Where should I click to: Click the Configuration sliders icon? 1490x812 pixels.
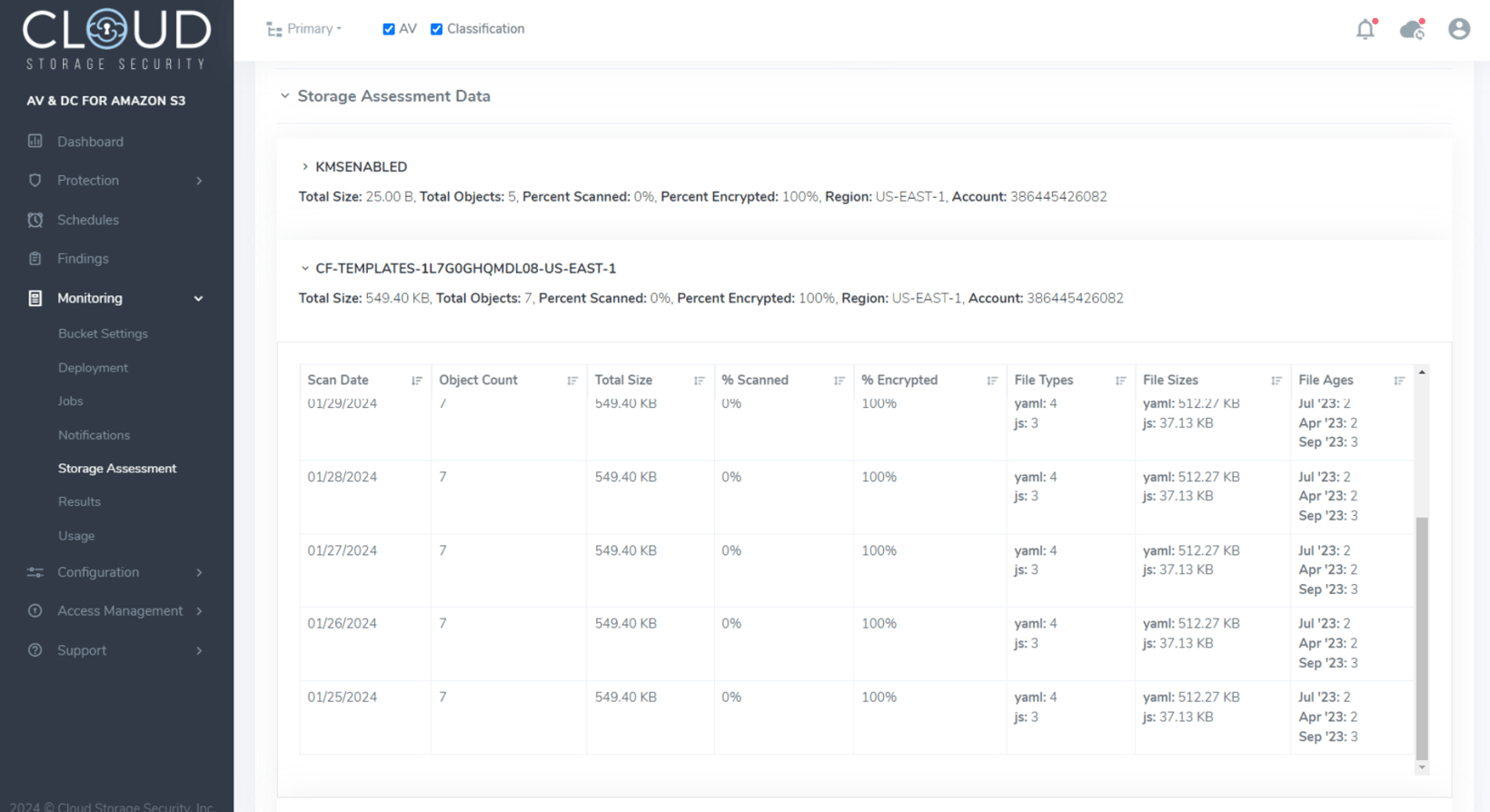(35, 572)
